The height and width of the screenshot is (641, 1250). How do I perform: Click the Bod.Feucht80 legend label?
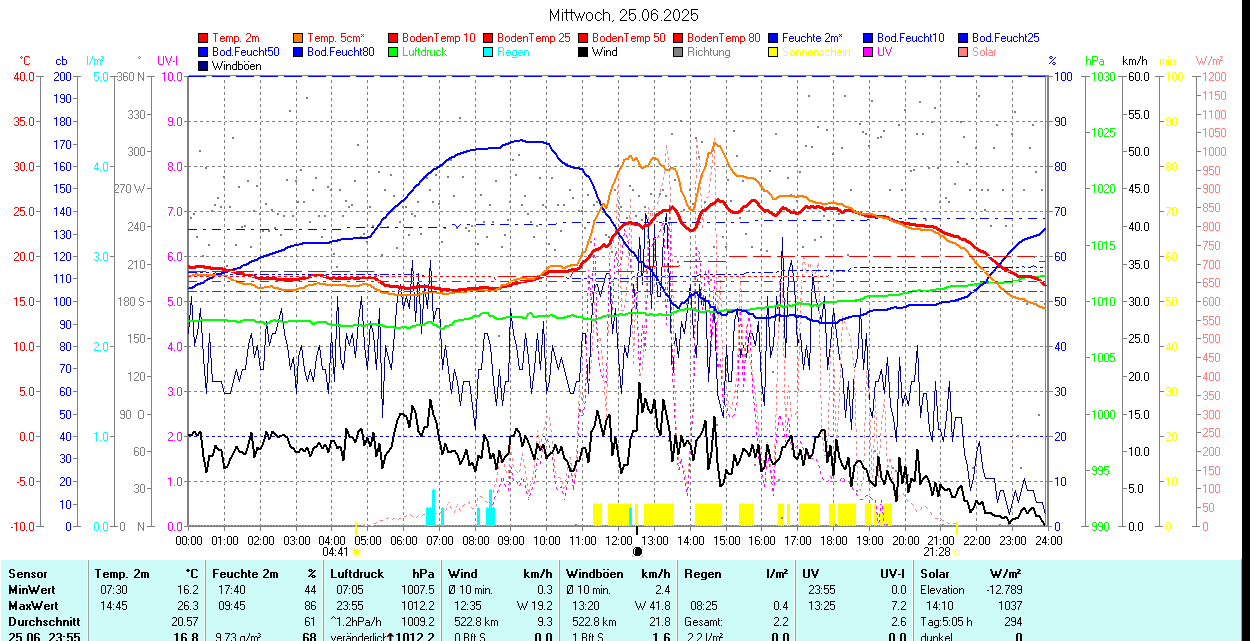pos(340,52)
